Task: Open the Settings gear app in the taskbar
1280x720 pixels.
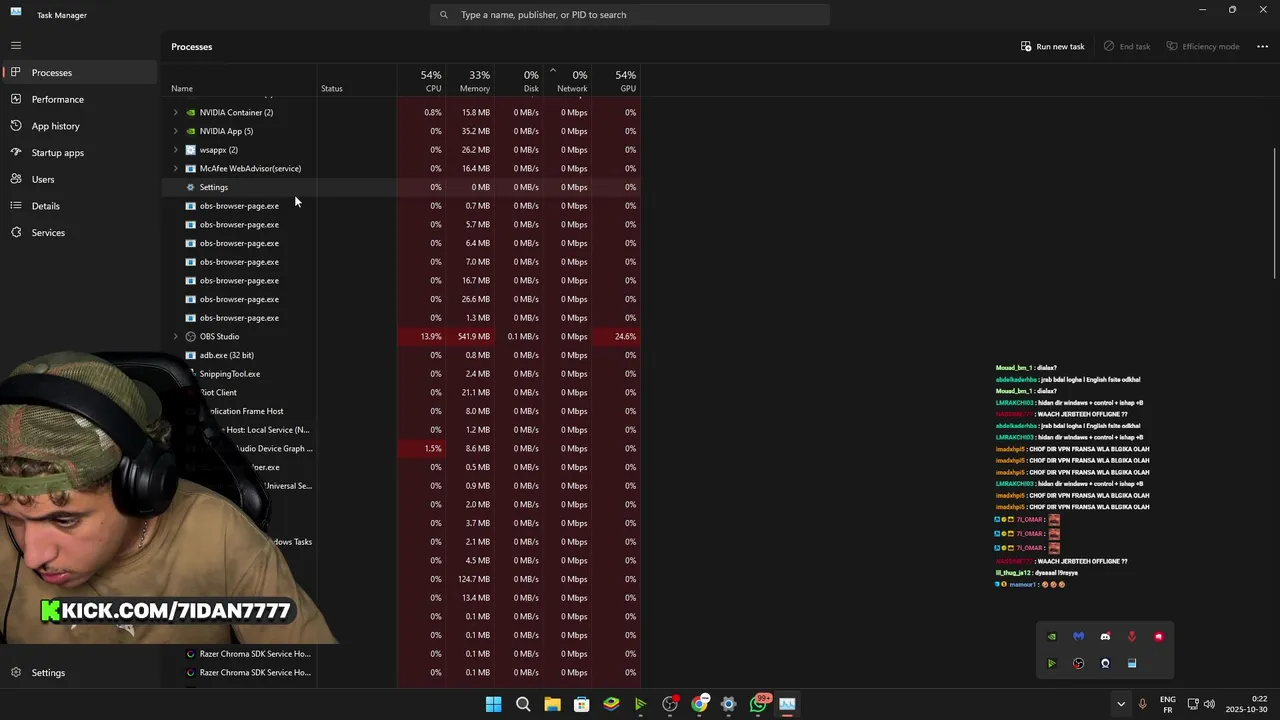Action: click(x=729, y=704)
